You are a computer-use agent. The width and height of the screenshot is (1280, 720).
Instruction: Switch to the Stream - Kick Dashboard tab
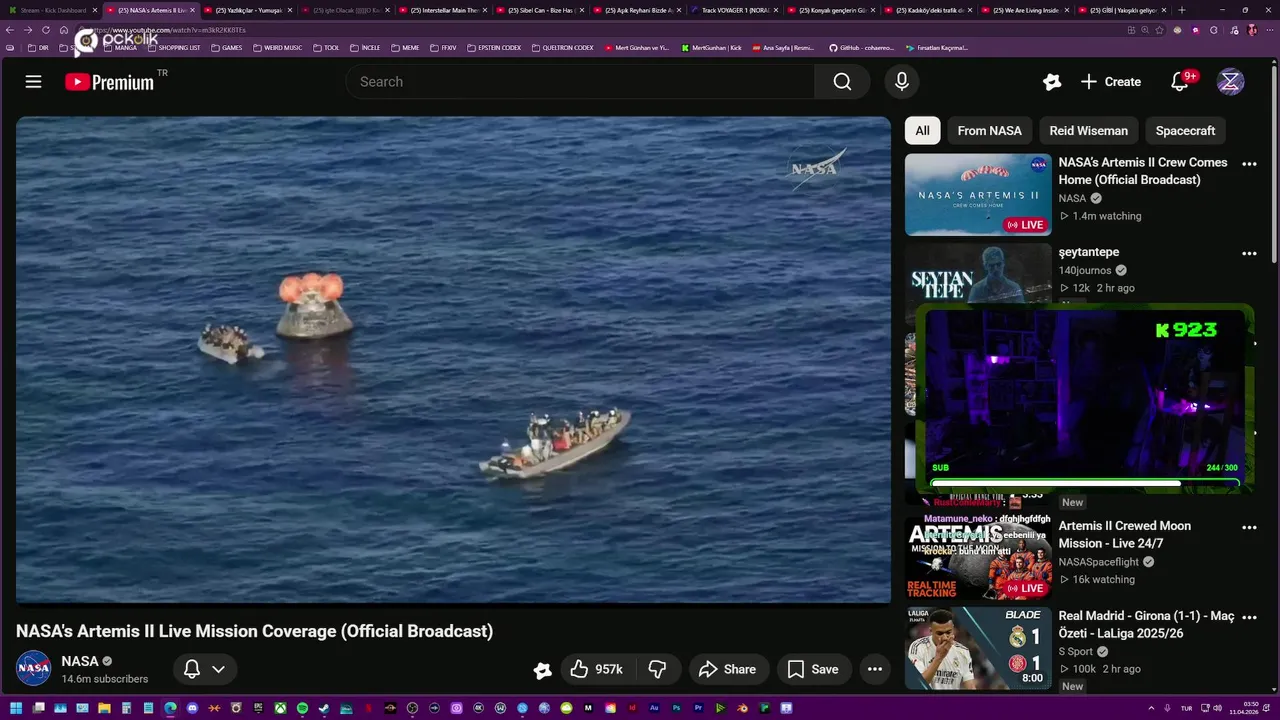[x=53, y=10]
